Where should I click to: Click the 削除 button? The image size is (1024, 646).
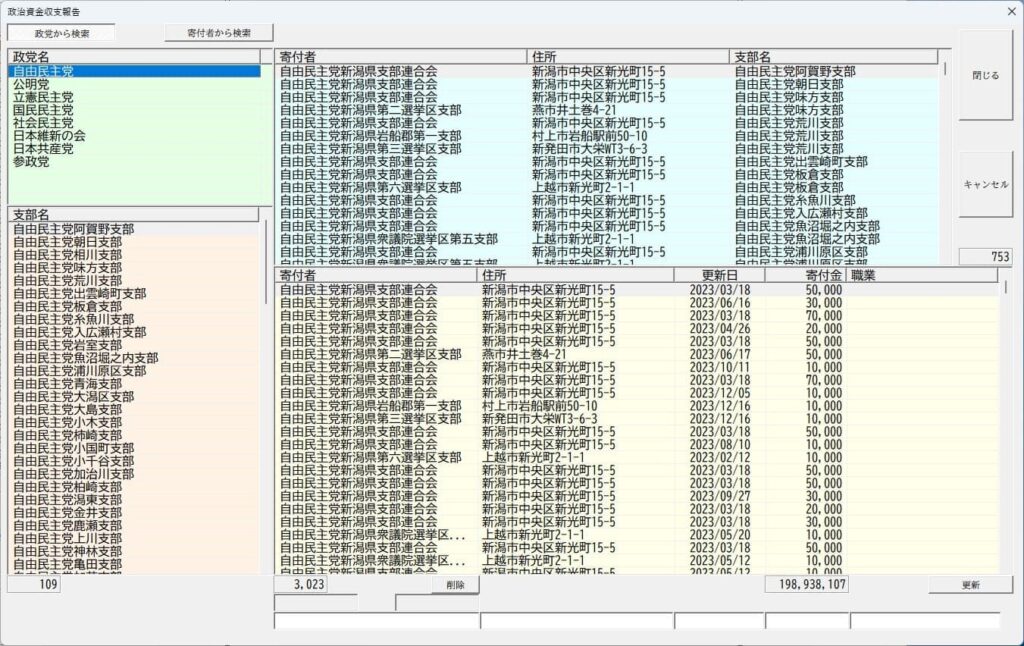pyautogui.click(x=455, y=586)
